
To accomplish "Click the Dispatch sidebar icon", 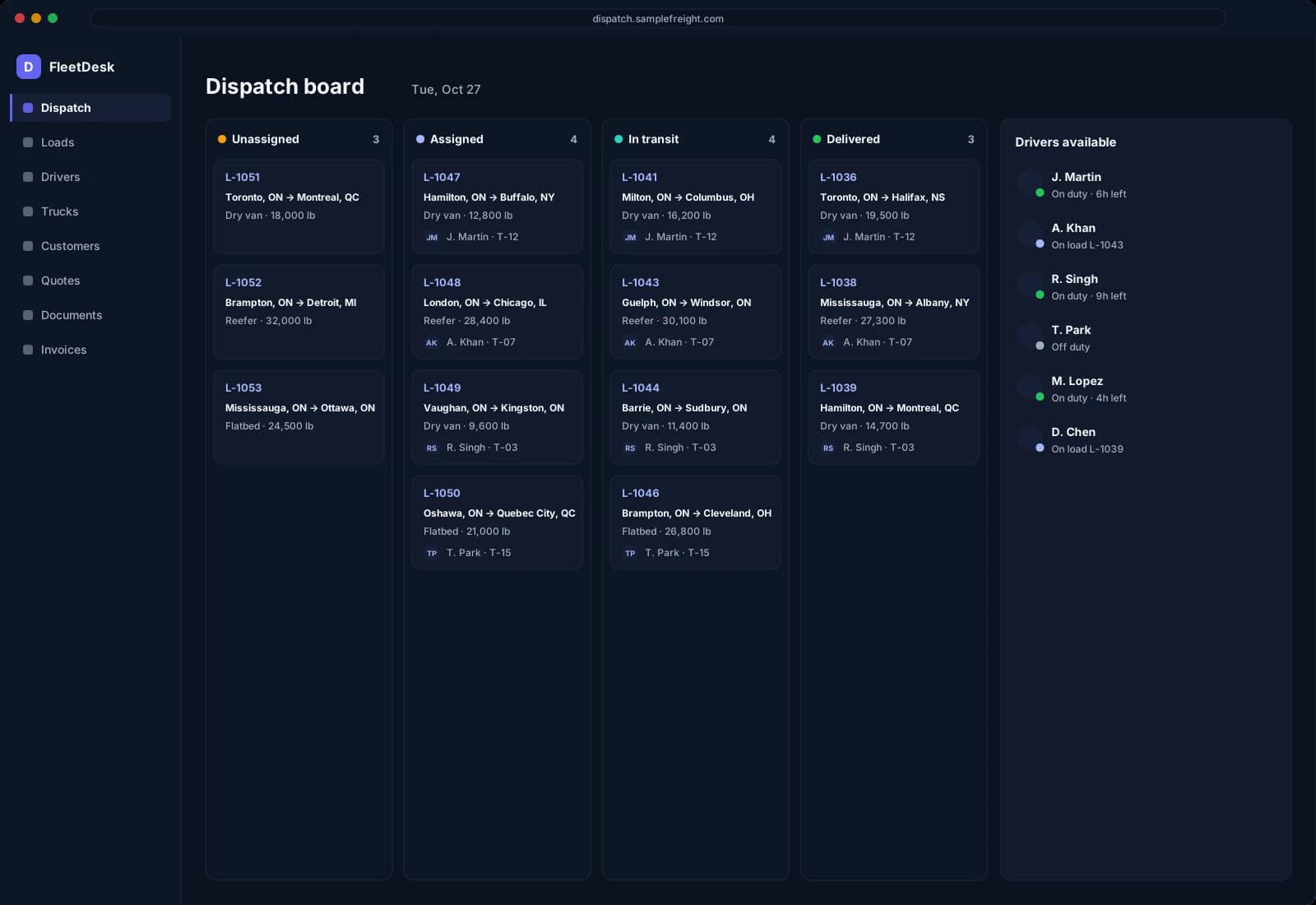I will click(x=28, y=108).
